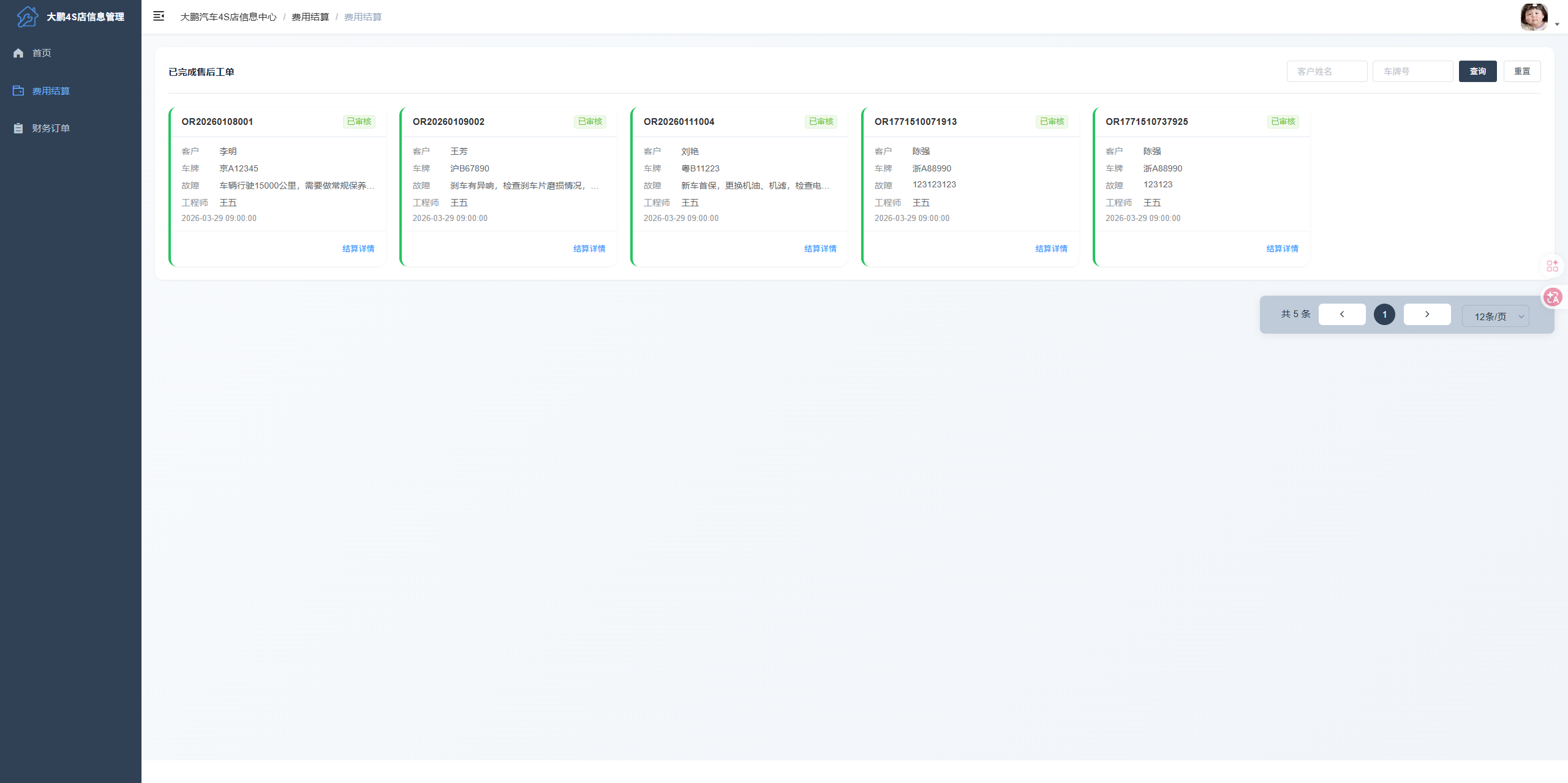Viewport: 1568px width, 783px height.
Task: Click the floating translate icon
Action: click(1553, 298)
